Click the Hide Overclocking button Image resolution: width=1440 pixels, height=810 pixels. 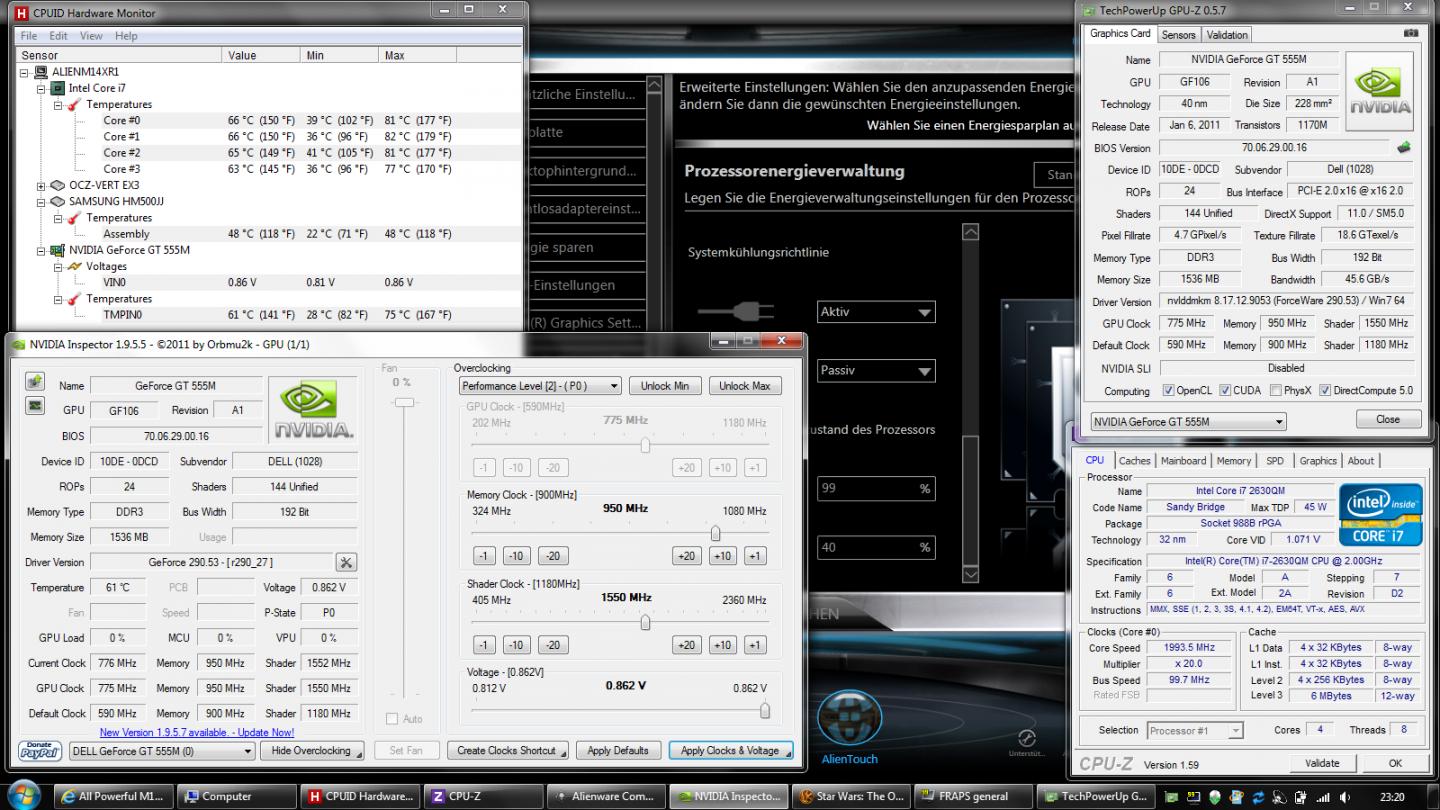click(311, 751)
